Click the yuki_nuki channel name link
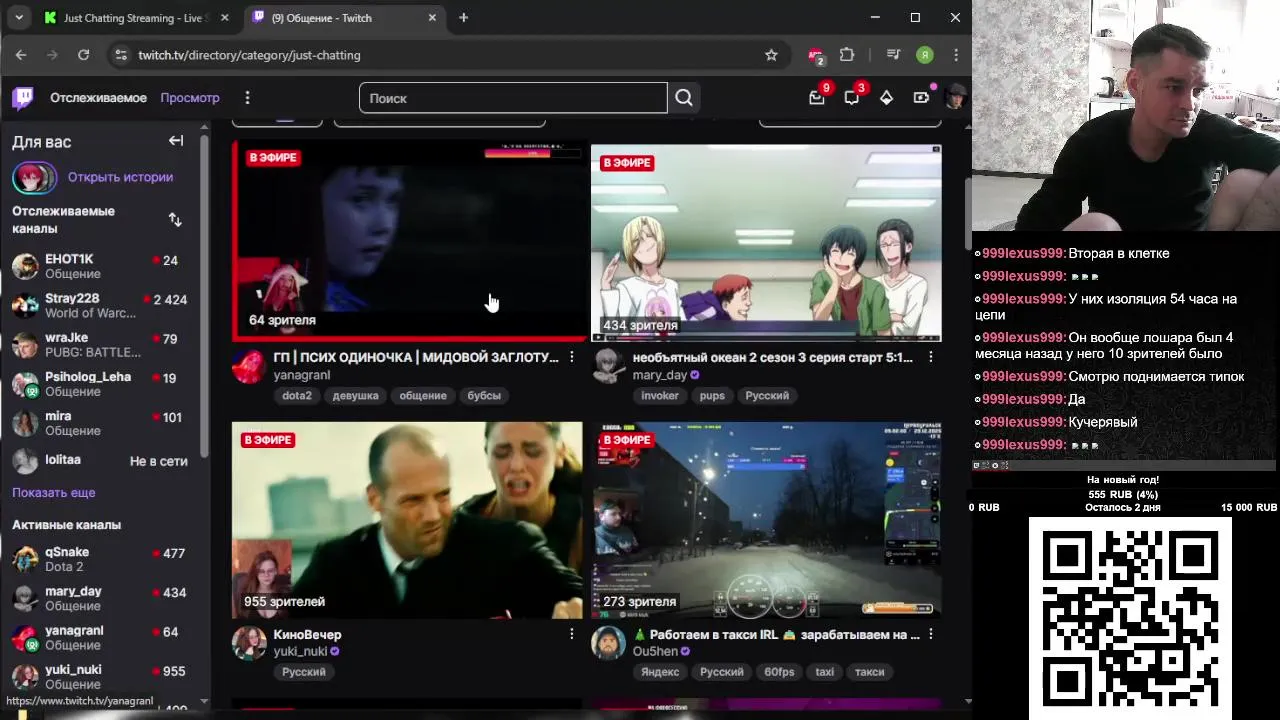The image size is (1280, 720). click(300, 651)
